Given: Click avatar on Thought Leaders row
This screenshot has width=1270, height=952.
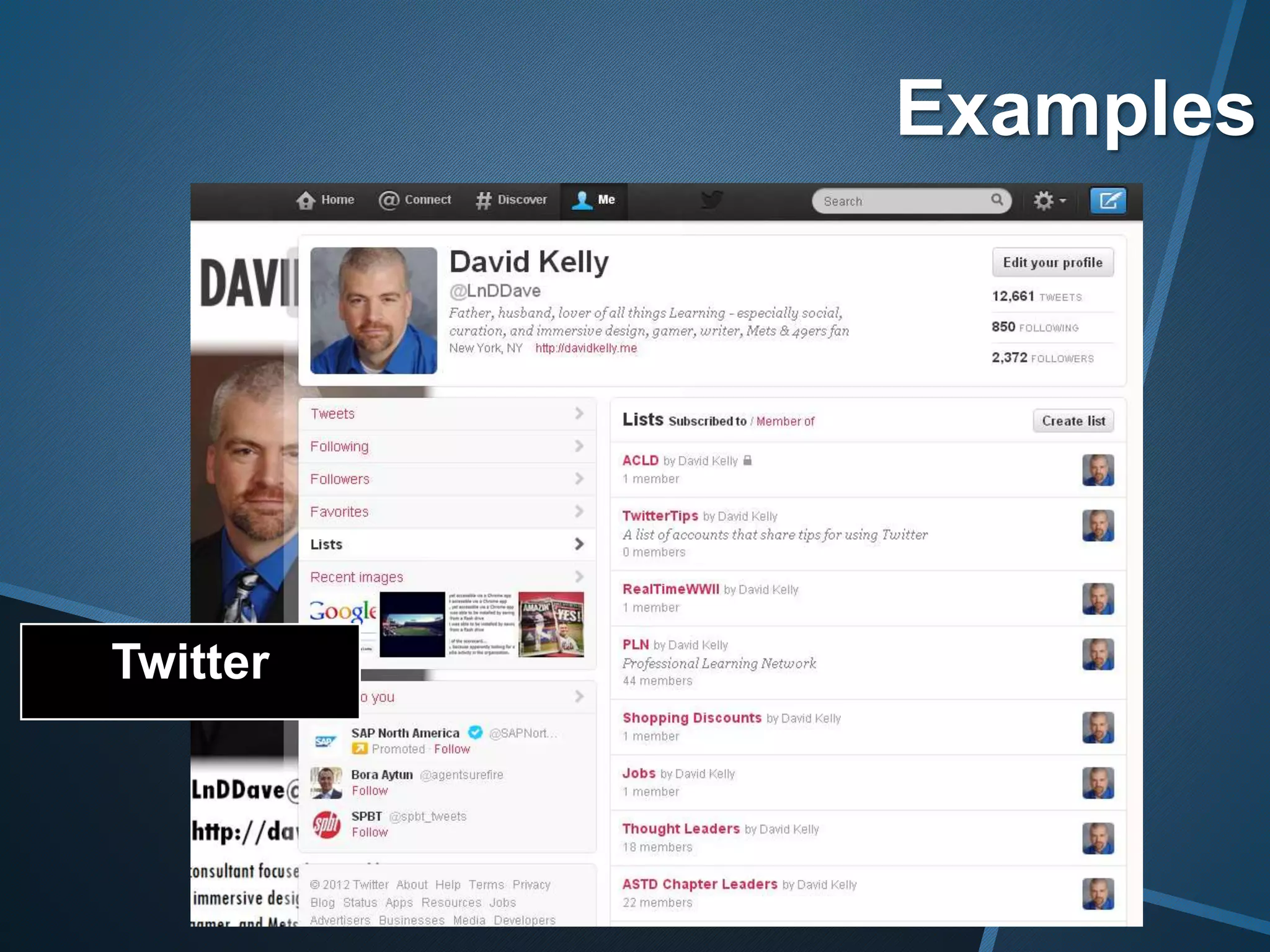Looking at the screenshot, I should [x=1098, y=839].
